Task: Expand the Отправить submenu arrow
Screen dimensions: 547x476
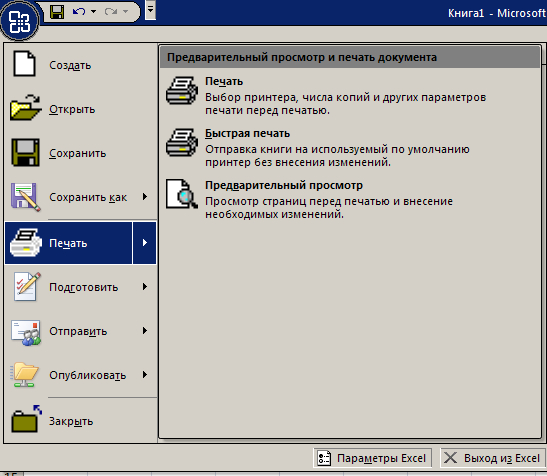Action: click(x=145, y=331)
